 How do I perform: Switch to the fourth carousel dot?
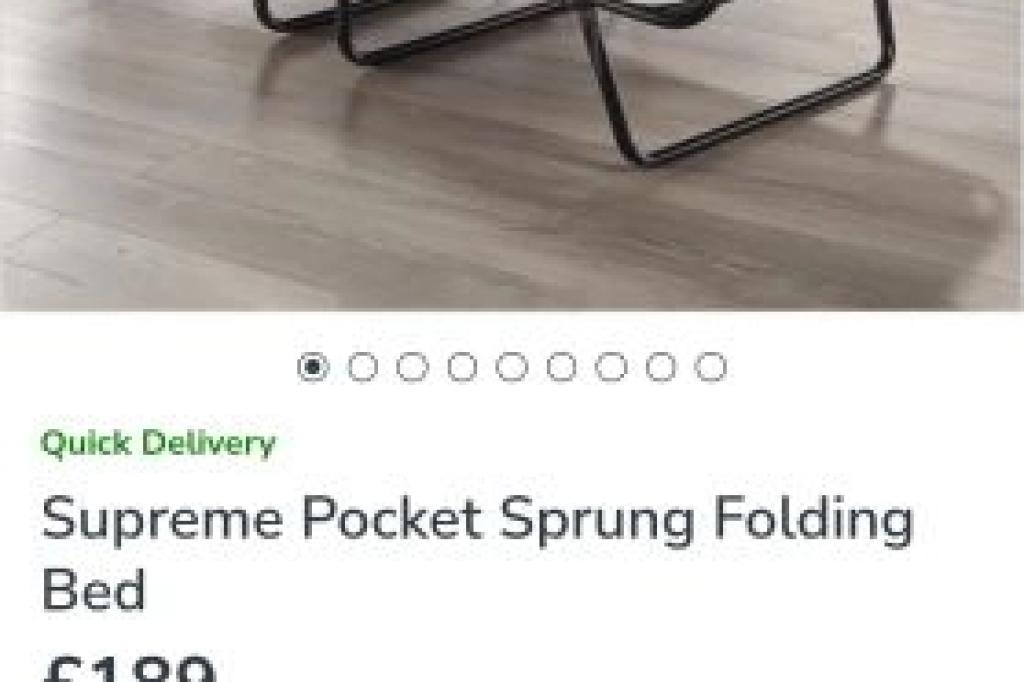click(462, 366)
